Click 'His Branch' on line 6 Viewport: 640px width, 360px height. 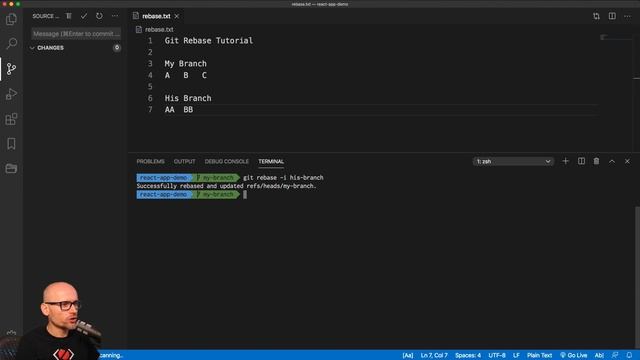coord(188,98)
